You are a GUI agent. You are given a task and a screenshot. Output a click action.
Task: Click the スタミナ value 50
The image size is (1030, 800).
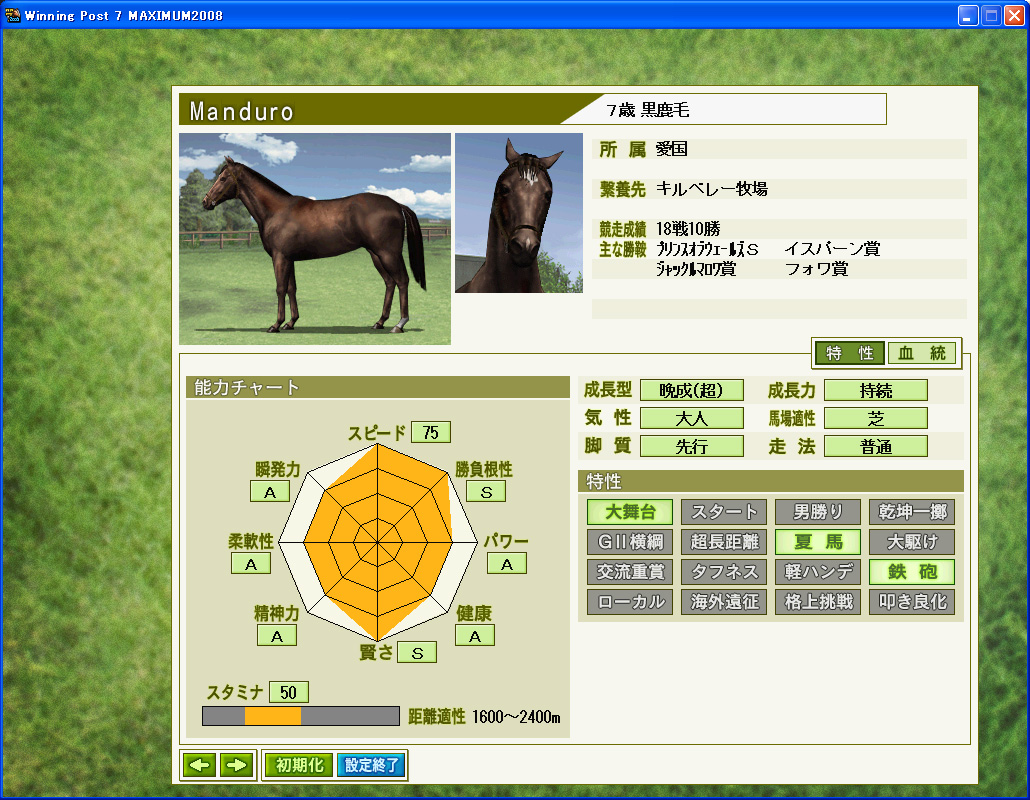pyautogui.click(x=288, y=692)
